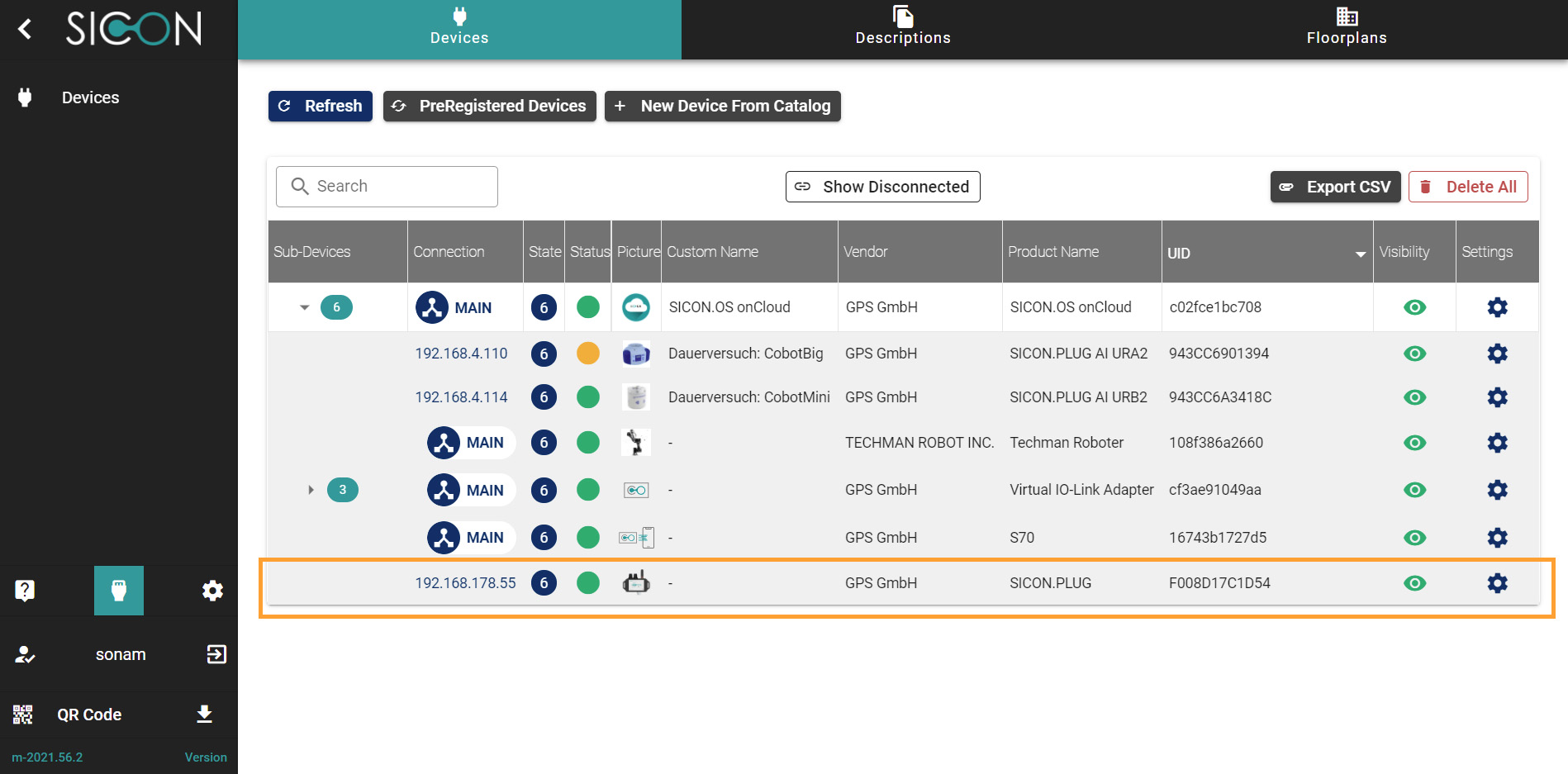The image size is (1568, 774).
Task: Click the logout icon next to sonam
Action: pos(216,654)
